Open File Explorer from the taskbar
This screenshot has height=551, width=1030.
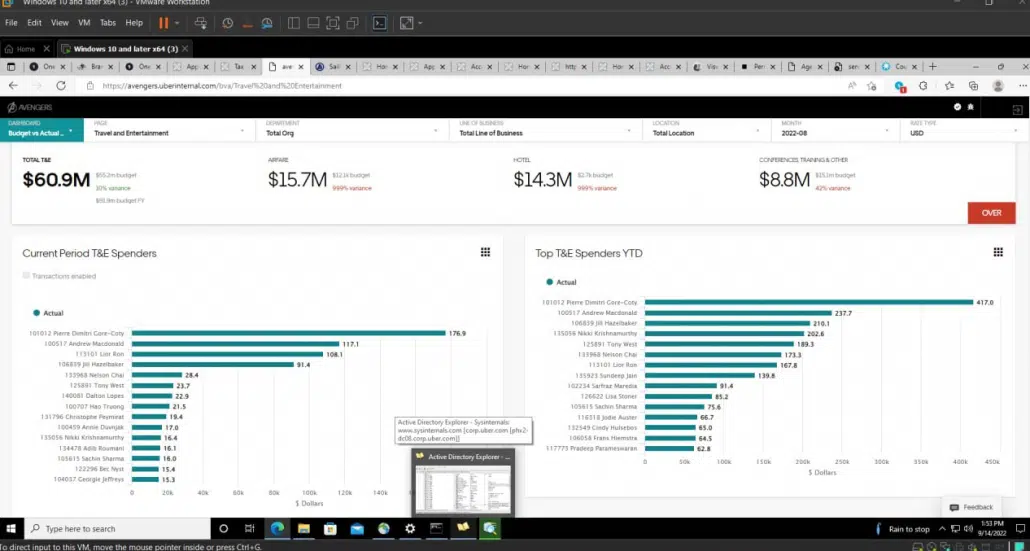(303, 528)
